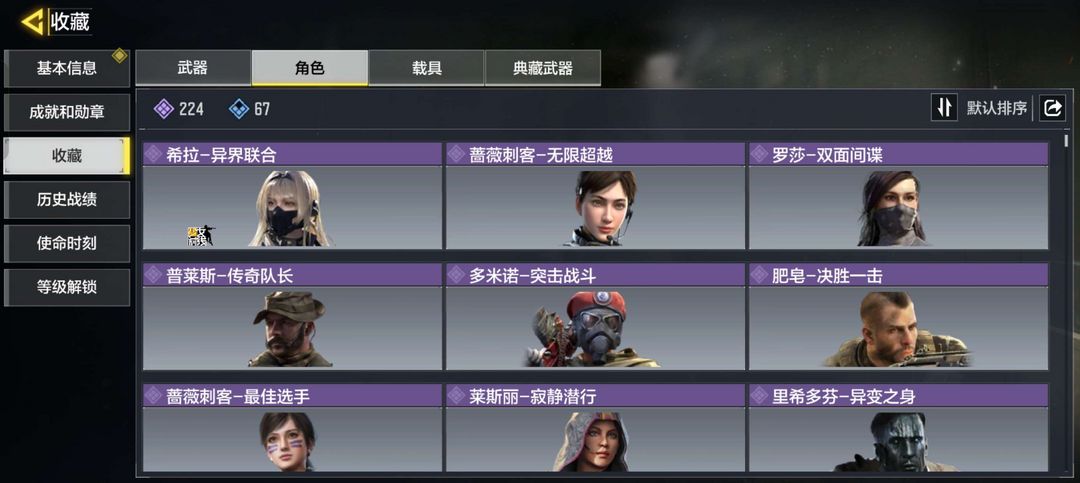
Task: Switch to the 载具 tab
Action: pyautogui.click(x=426, y=68)
